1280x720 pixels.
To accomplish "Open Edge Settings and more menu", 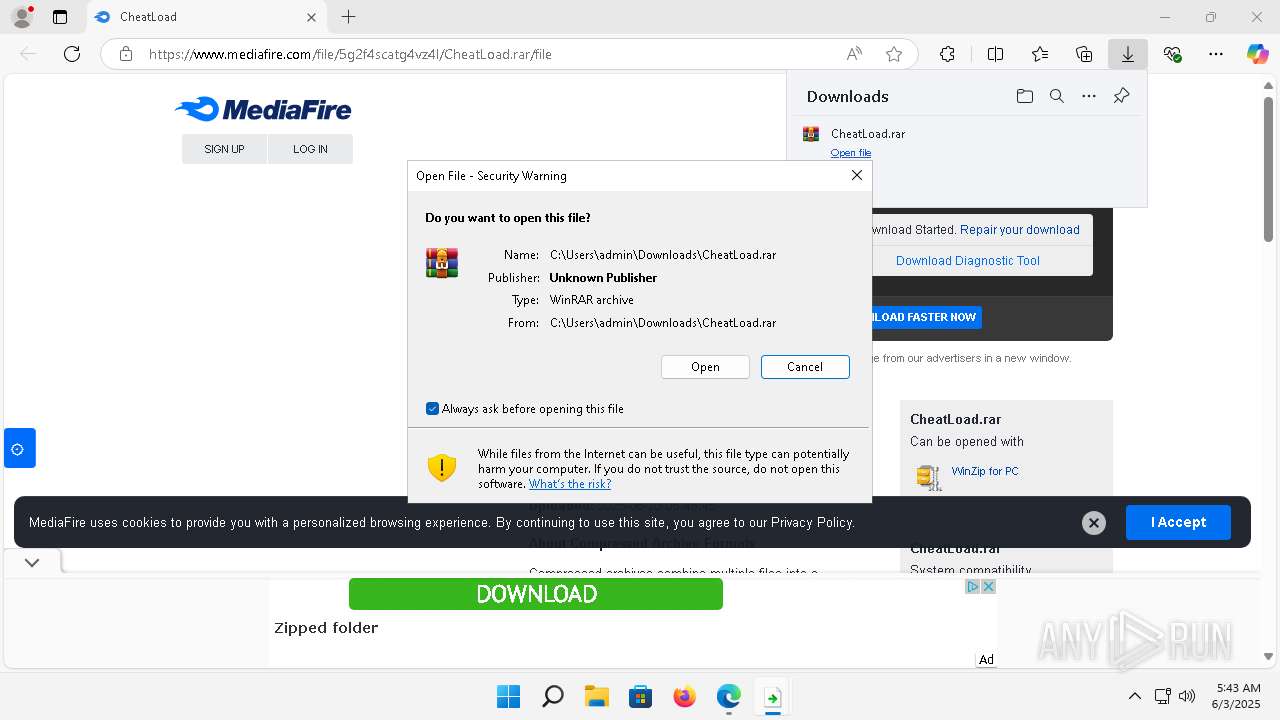I will 1216,54.
